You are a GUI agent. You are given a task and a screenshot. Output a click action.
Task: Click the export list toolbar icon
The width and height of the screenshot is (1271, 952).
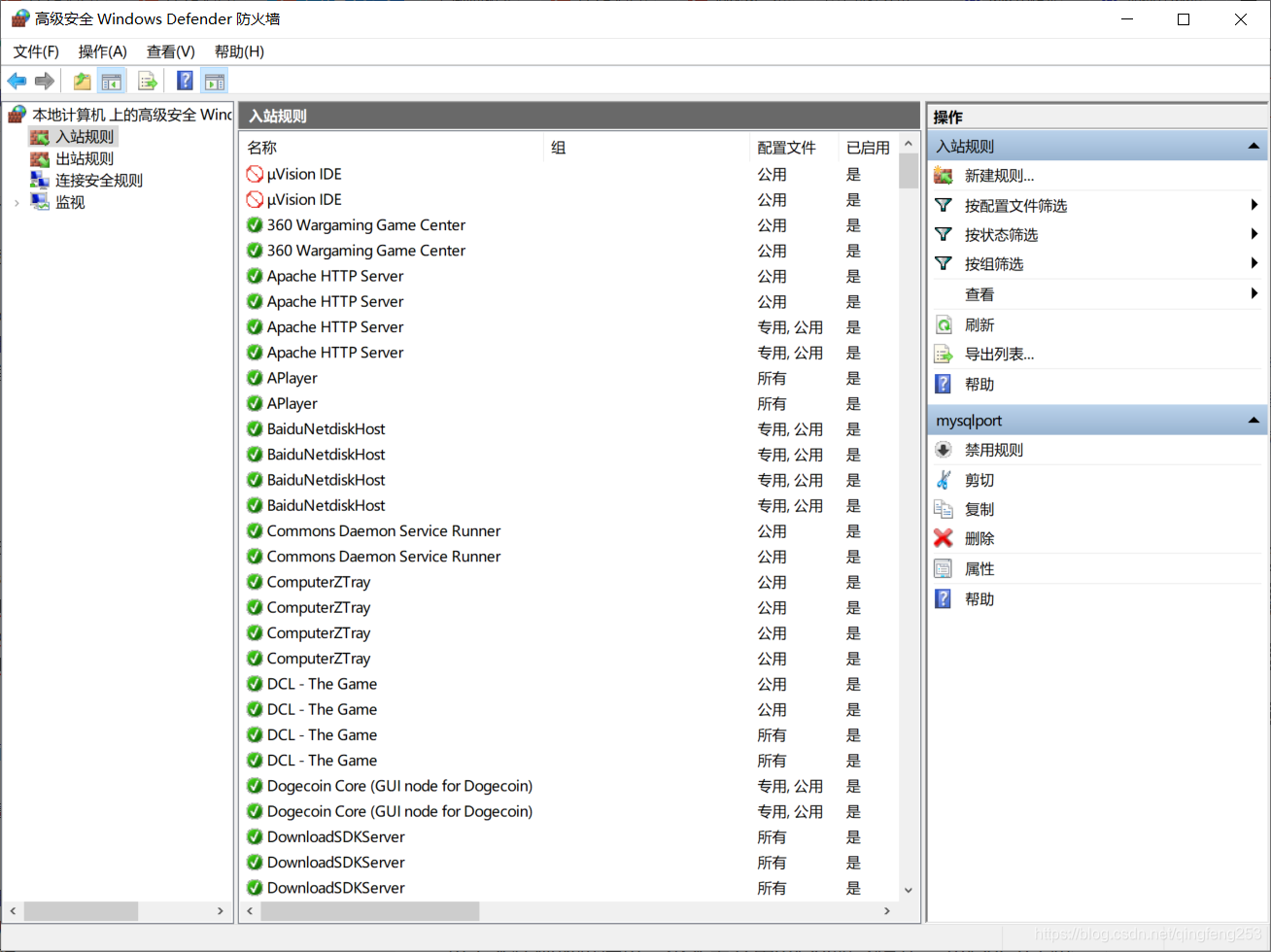148,82
